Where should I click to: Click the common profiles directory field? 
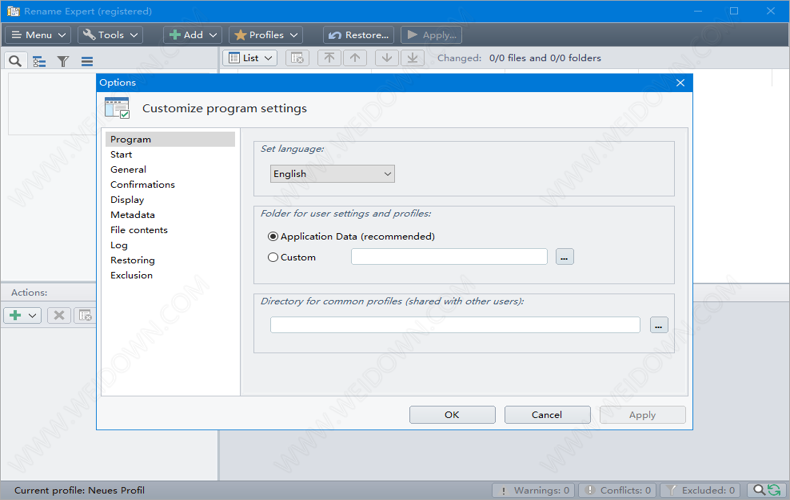pyautogui.click(x=455, y=325)
